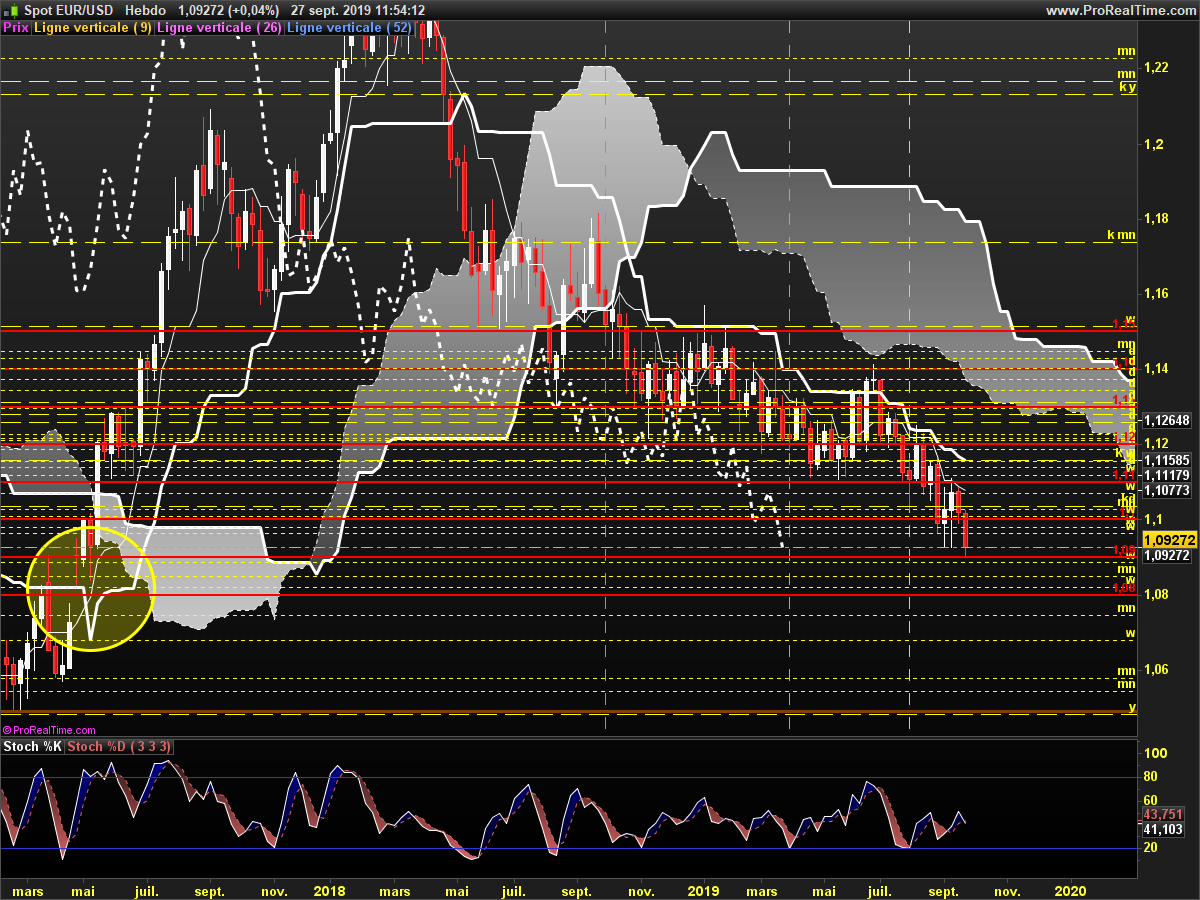Click the candlestick chart icon beside Spot EUR/USD
The image size is (1200, 900).
pos(11,10)
